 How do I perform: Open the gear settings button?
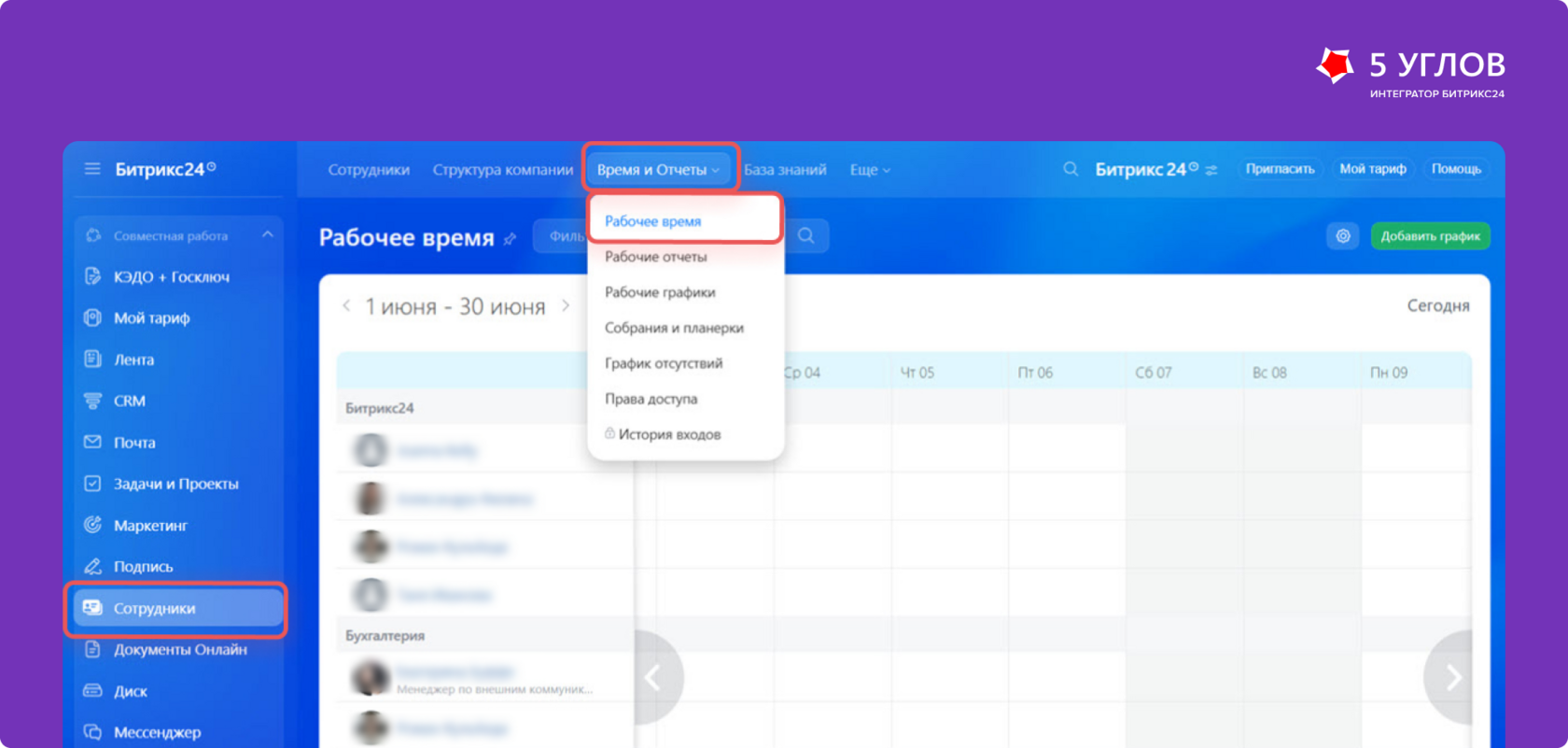point(1343,236)
